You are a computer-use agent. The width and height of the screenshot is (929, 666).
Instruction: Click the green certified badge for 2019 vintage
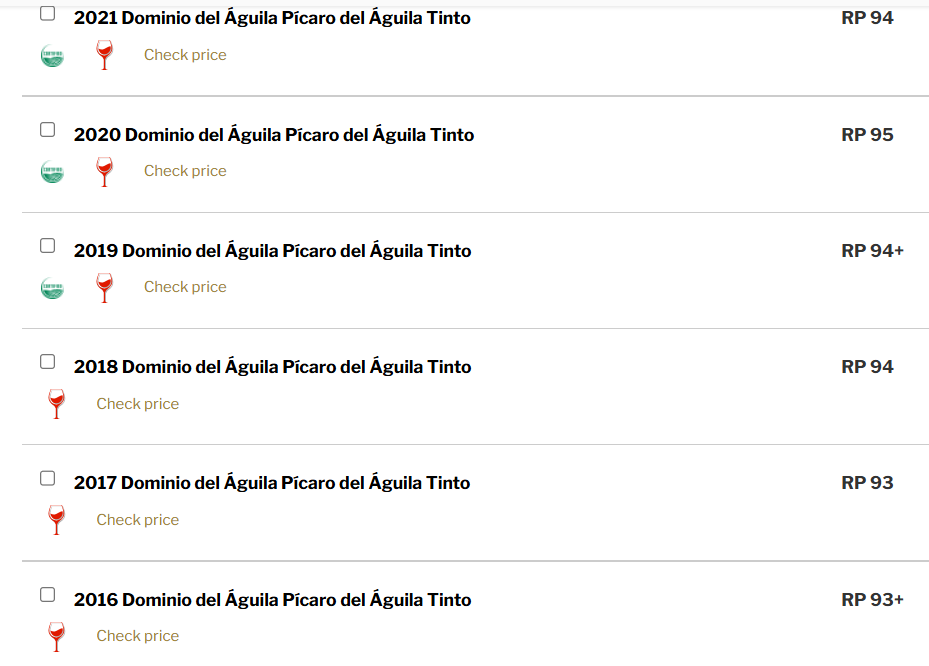[52, 288]
